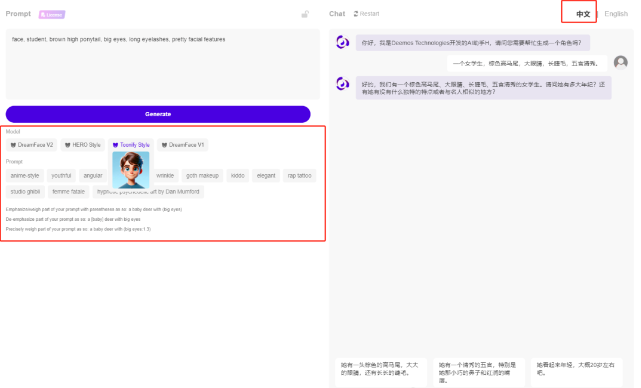Click the Toonify cartoon boy preview thumbnail
This screenshot has height=388, width=641.
pos(131,170)
